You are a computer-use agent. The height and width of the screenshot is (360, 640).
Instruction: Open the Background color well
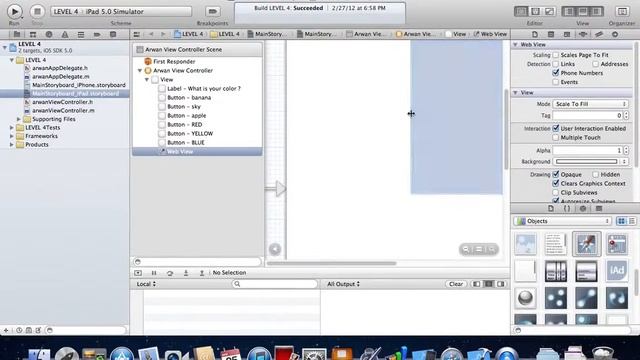[586, 162]
